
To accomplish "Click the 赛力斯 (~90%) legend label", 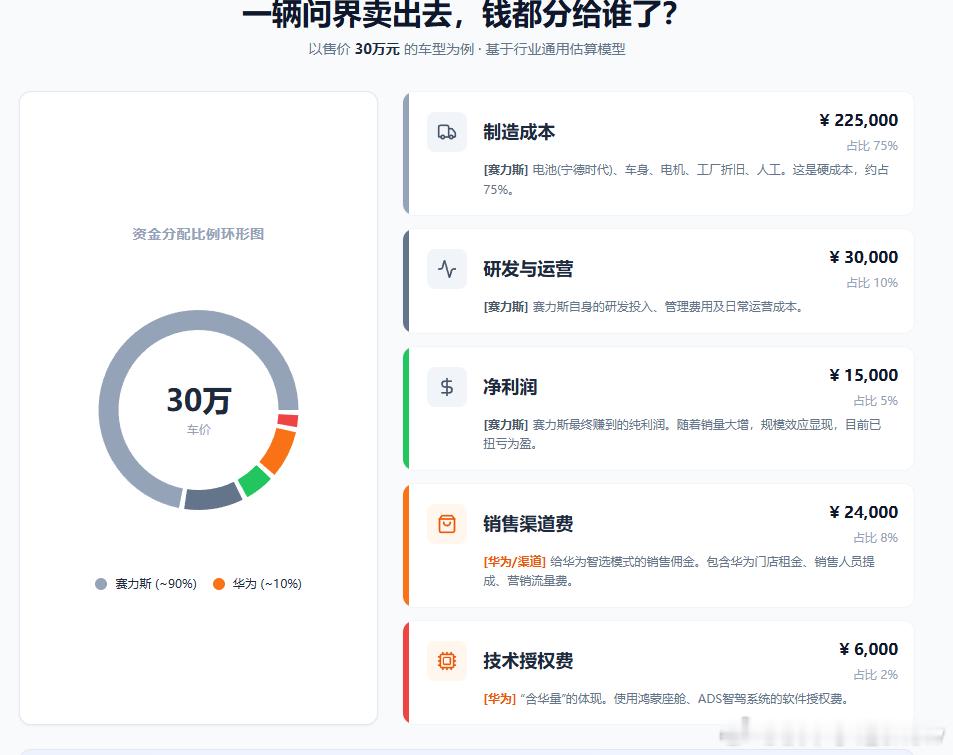I will pyautogui.click(x=156, y=584).
